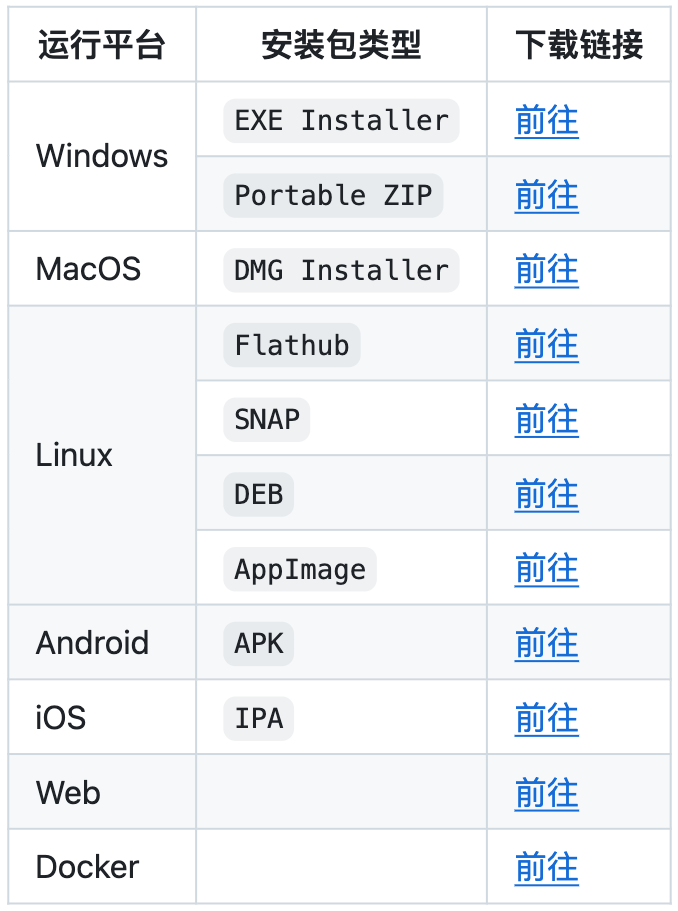
Task: Open the EXE Installer download link
Action: (546, 121)
